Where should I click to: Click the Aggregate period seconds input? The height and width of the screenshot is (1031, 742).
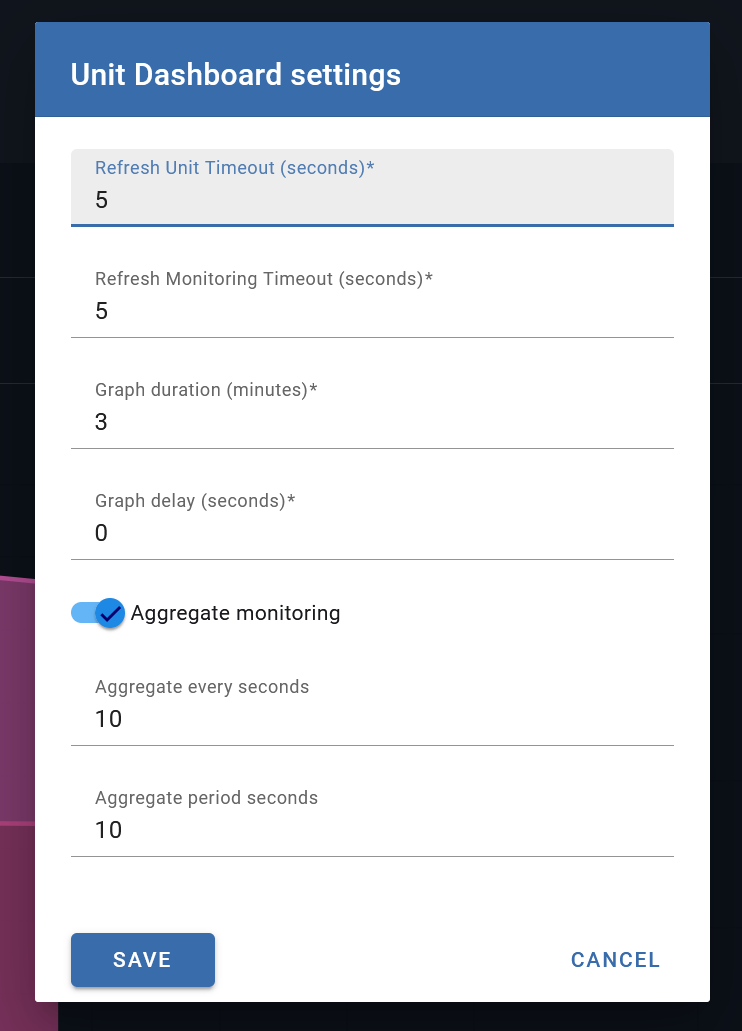[370, 829]
